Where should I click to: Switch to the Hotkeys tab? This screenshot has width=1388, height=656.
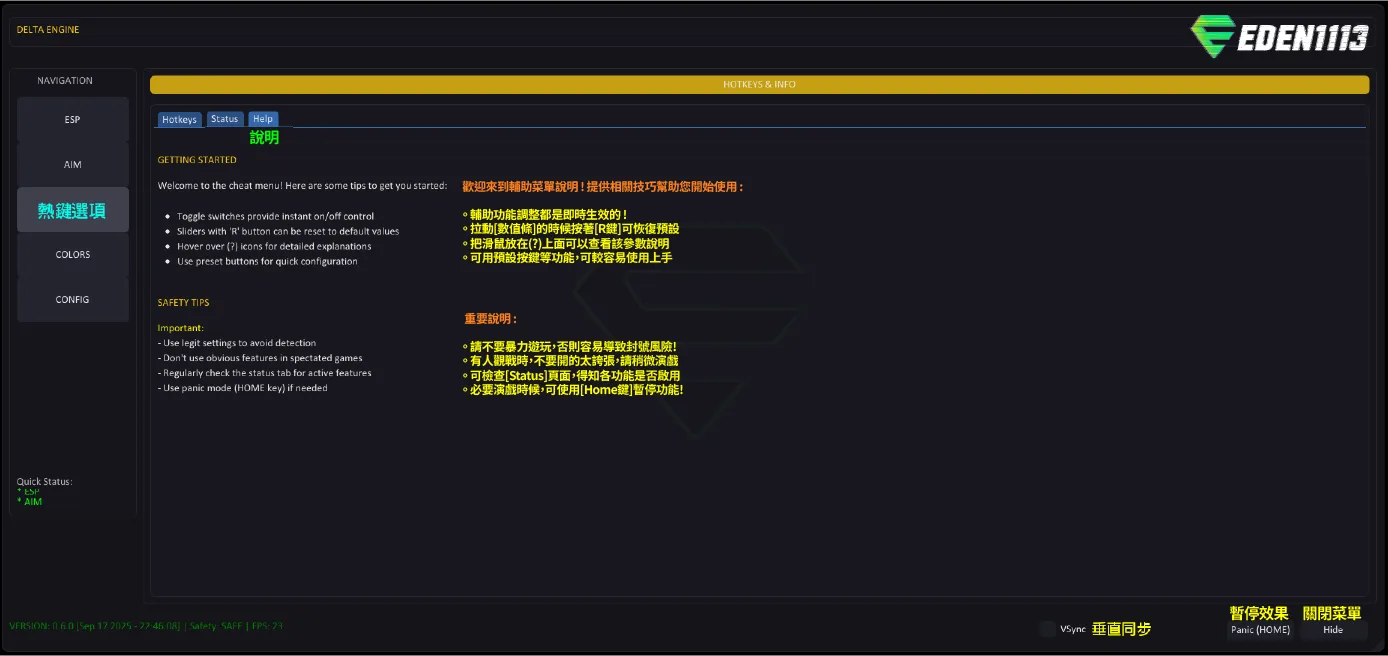179,119
